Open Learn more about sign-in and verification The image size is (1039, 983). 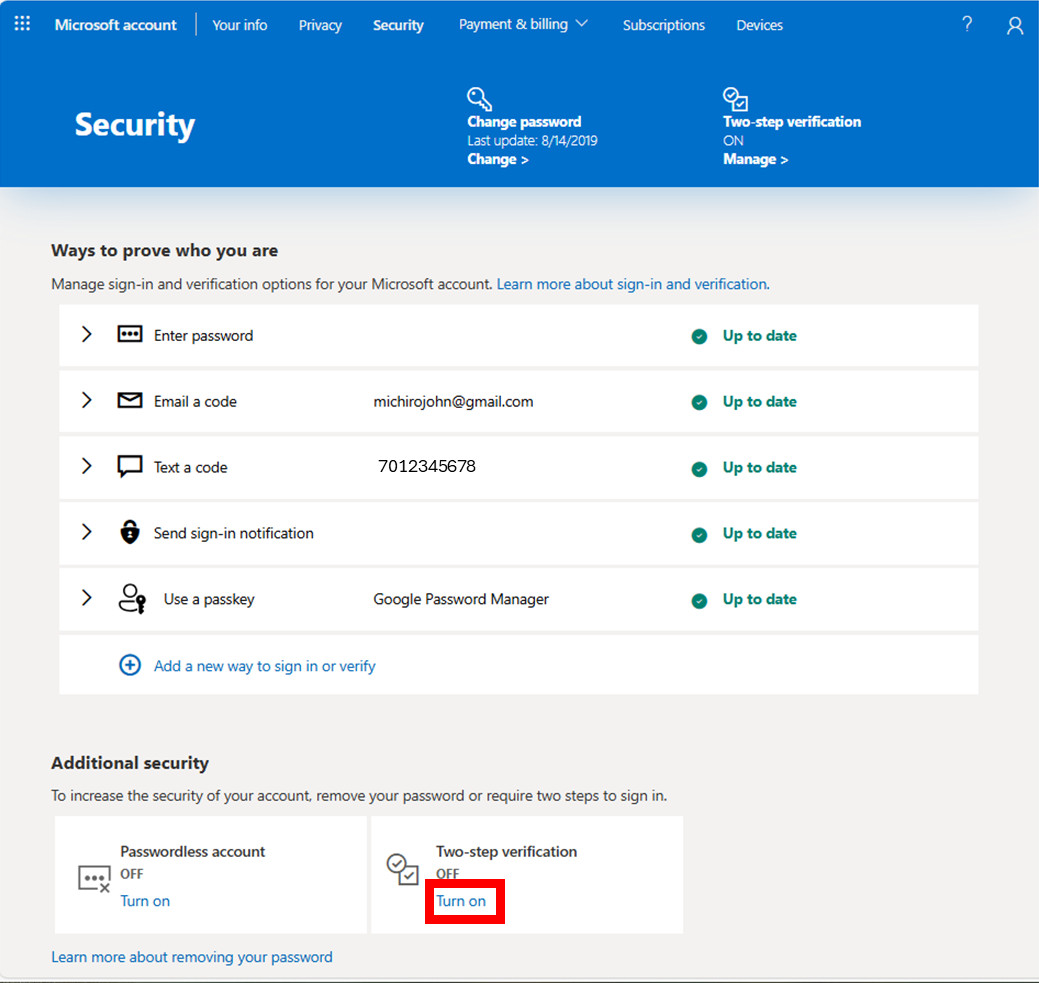coord(633,284)
